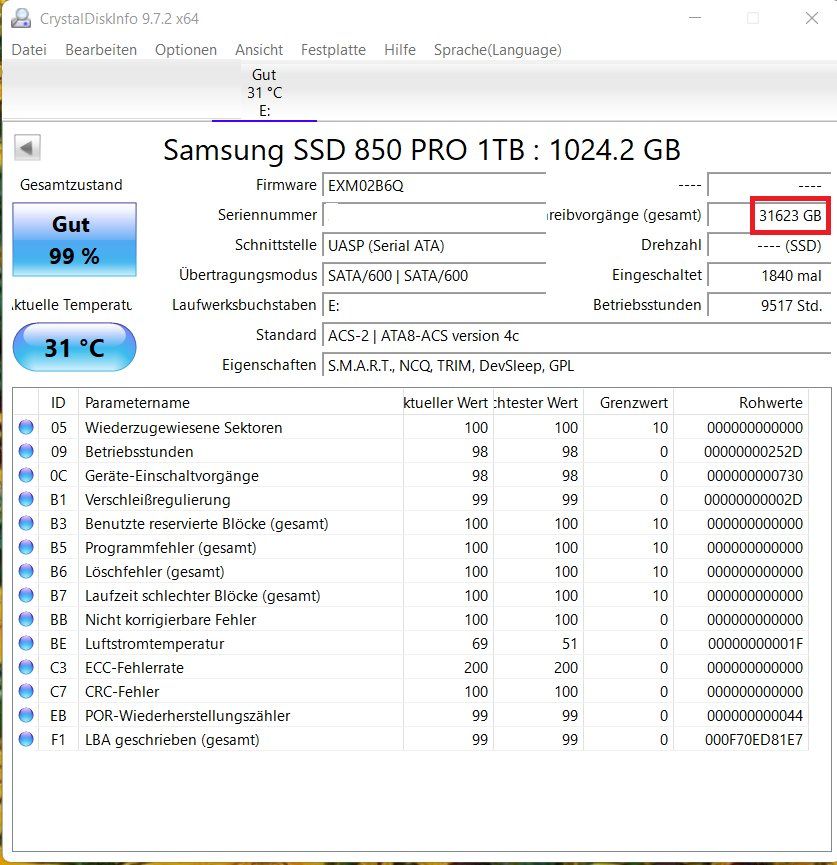The width and height of the screenshot is (837, 865).
Task: Click raw value 0000000001F
Action: pos(755,644)
